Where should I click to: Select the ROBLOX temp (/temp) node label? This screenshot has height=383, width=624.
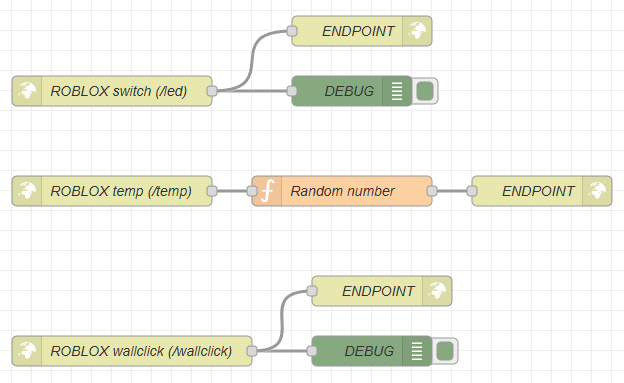pos(121,191)
